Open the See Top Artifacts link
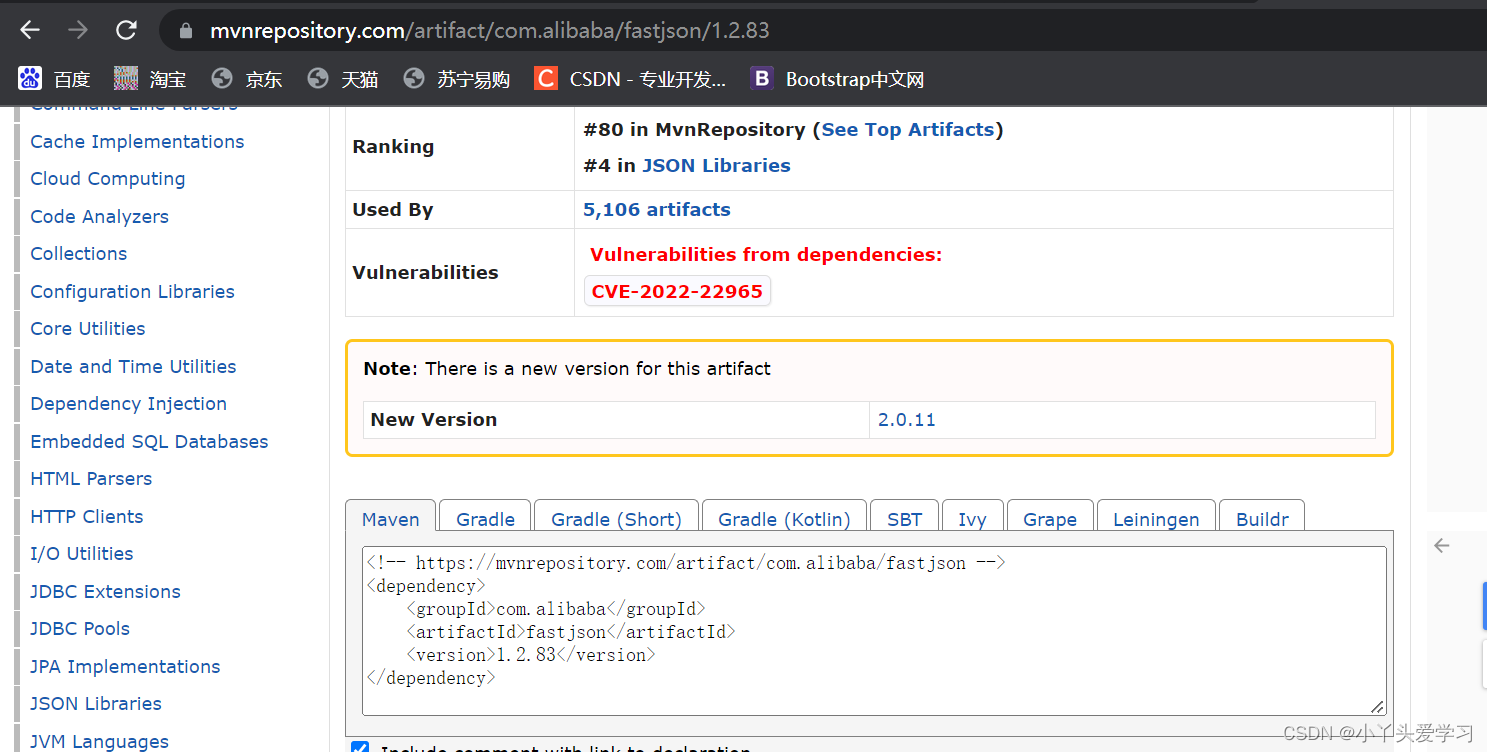Screen dimensions: 1487x752 tap(908, 129)
